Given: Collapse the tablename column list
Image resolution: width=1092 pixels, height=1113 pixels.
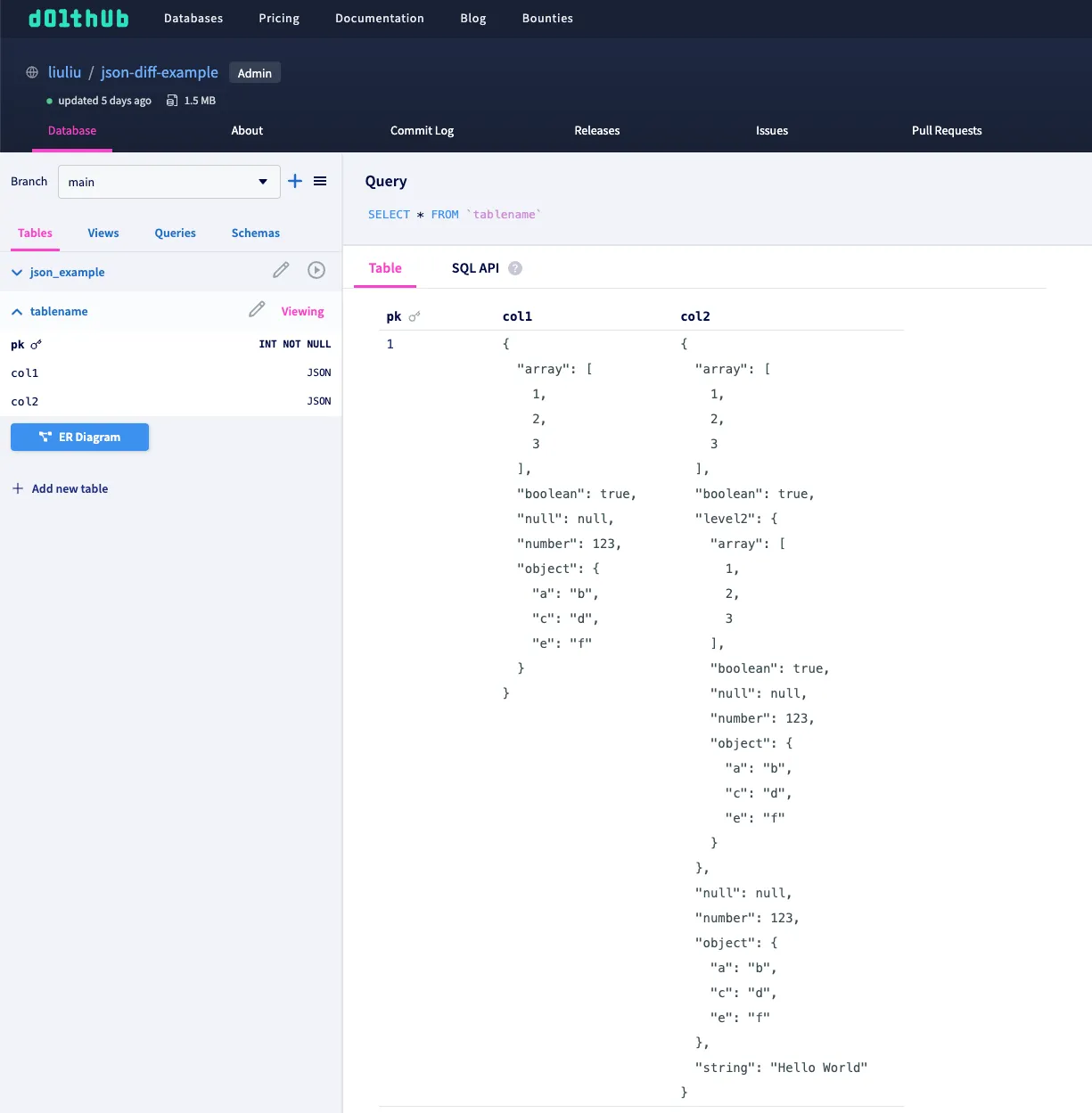Looking at the screenshot, I should pos(16,311).
